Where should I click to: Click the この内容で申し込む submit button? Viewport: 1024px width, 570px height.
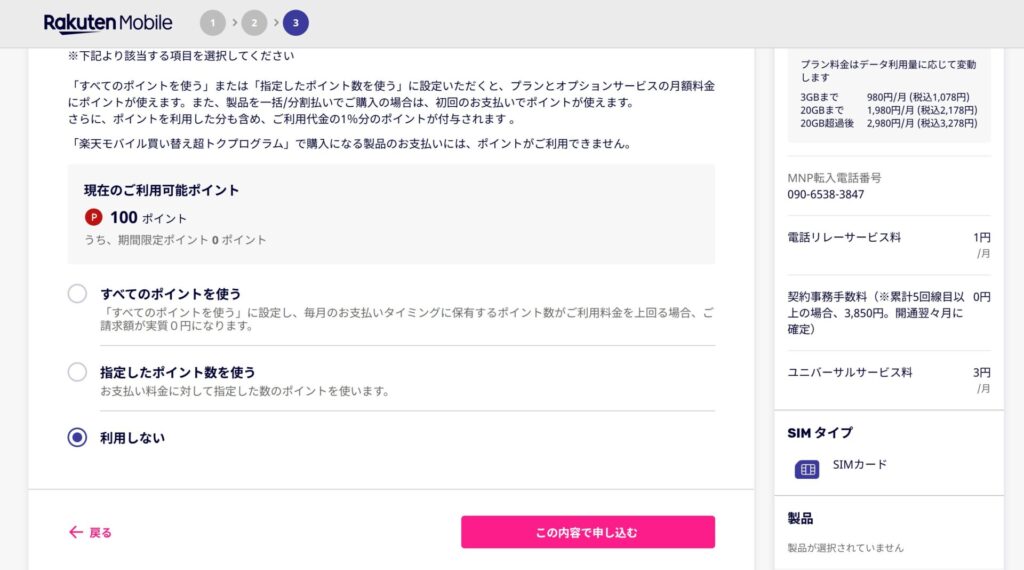click(587, 532)
